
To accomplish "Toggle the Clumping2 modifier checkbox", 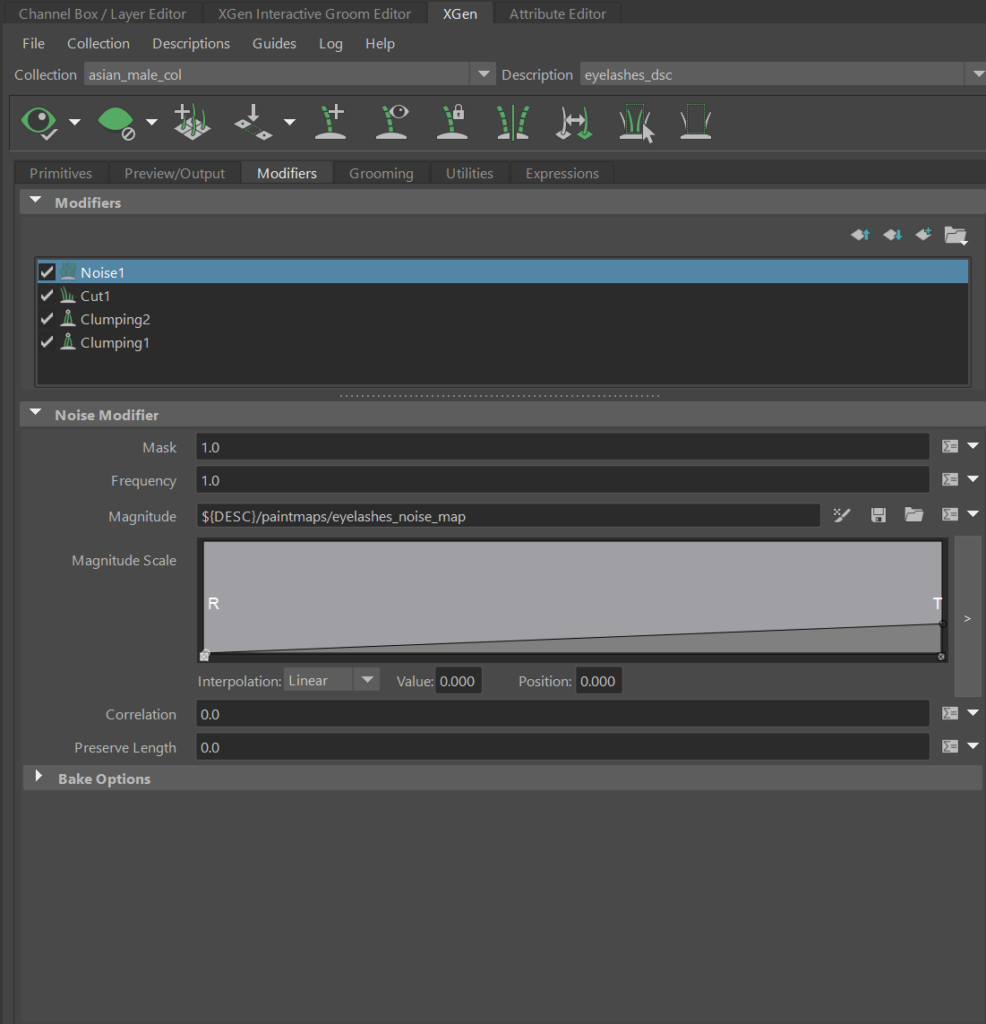I will (47, 319).
